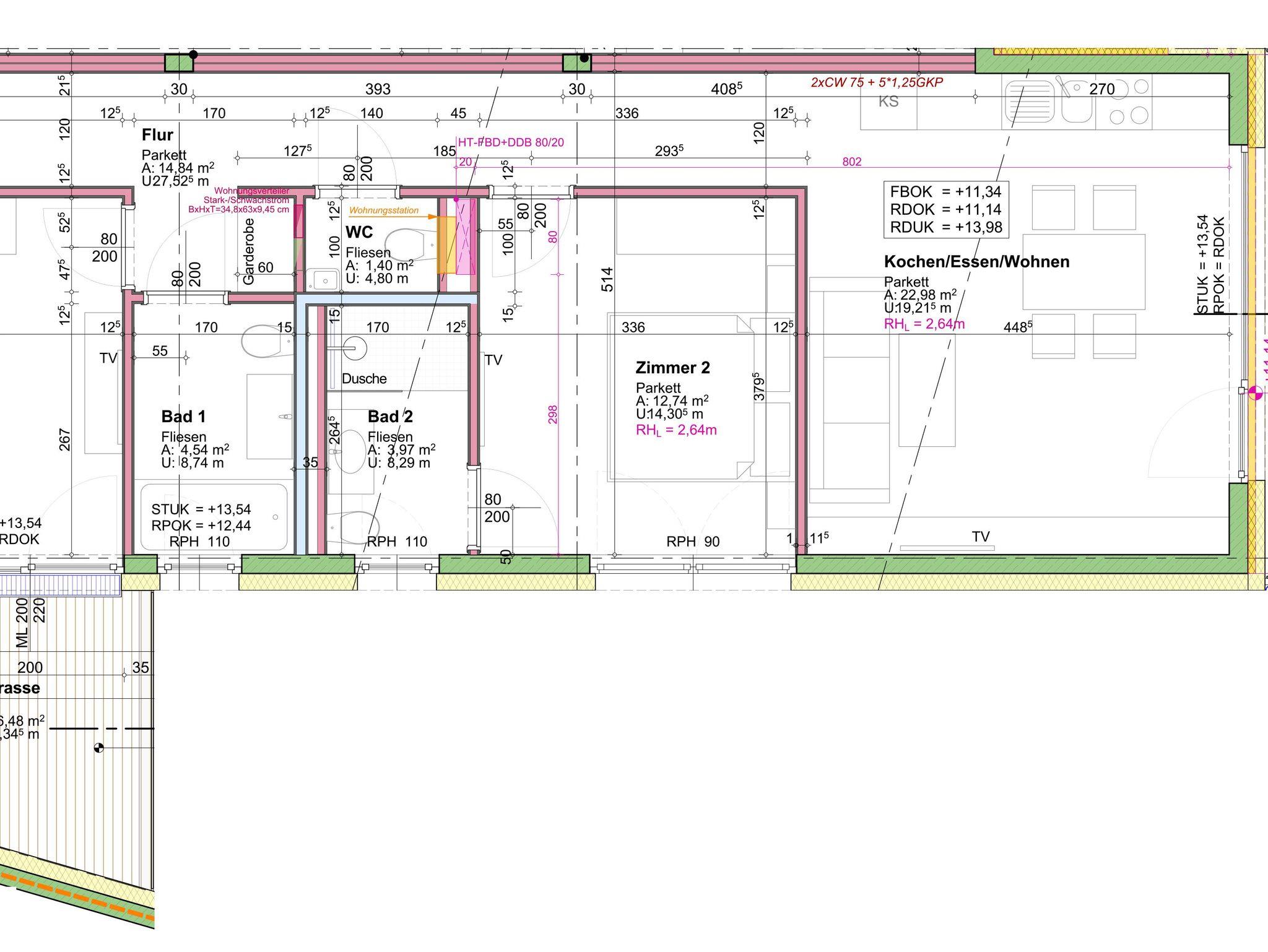The image size is (1268, 952).
Task: Click the black-white survey marker on terrace
Action: point(98,748)
